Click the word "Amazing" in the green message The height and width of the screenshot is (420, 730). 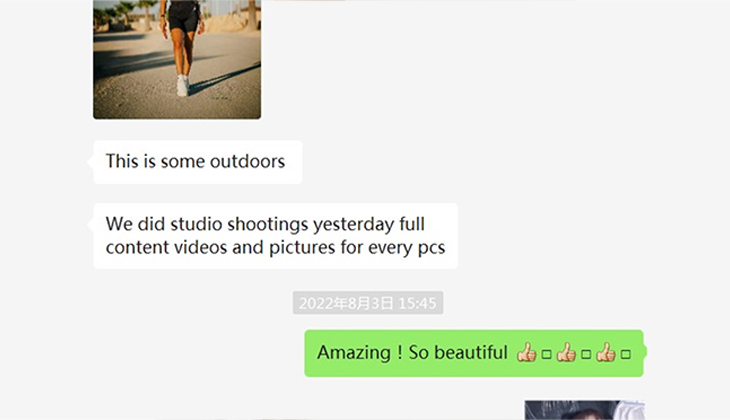(353, 353)
